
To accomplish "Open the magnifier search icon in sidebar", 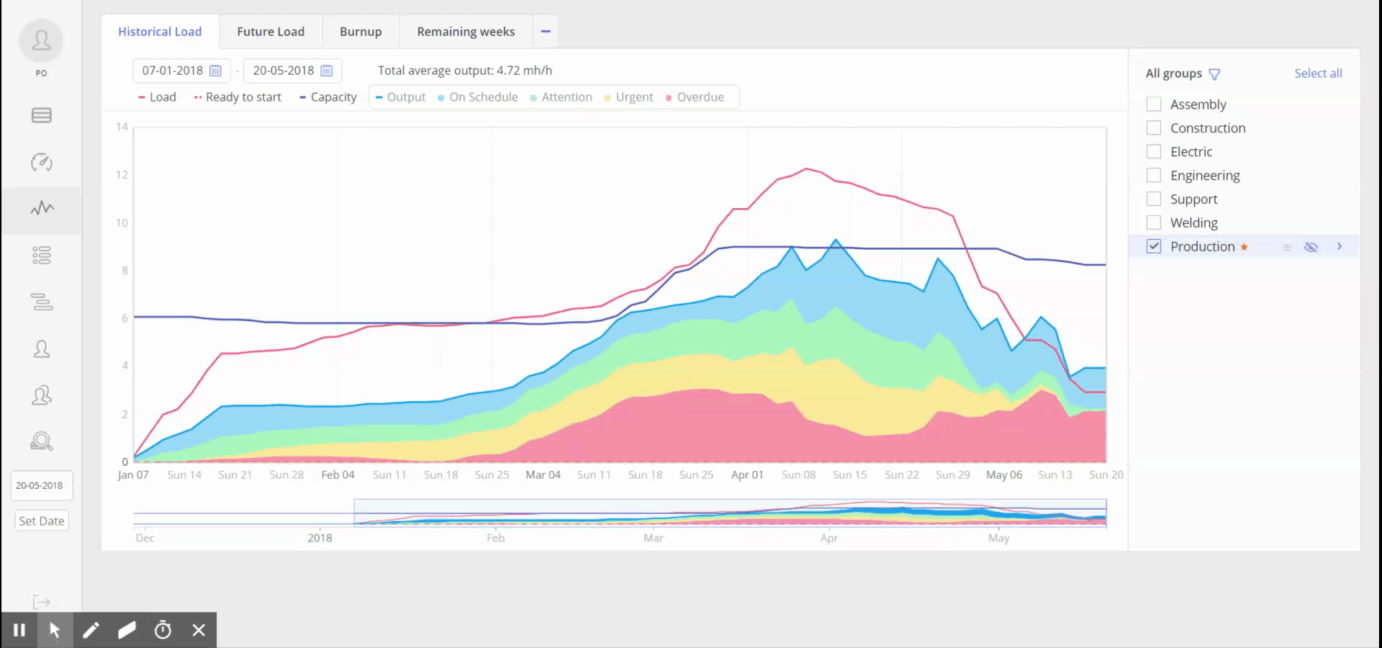I will coord(41,441).
